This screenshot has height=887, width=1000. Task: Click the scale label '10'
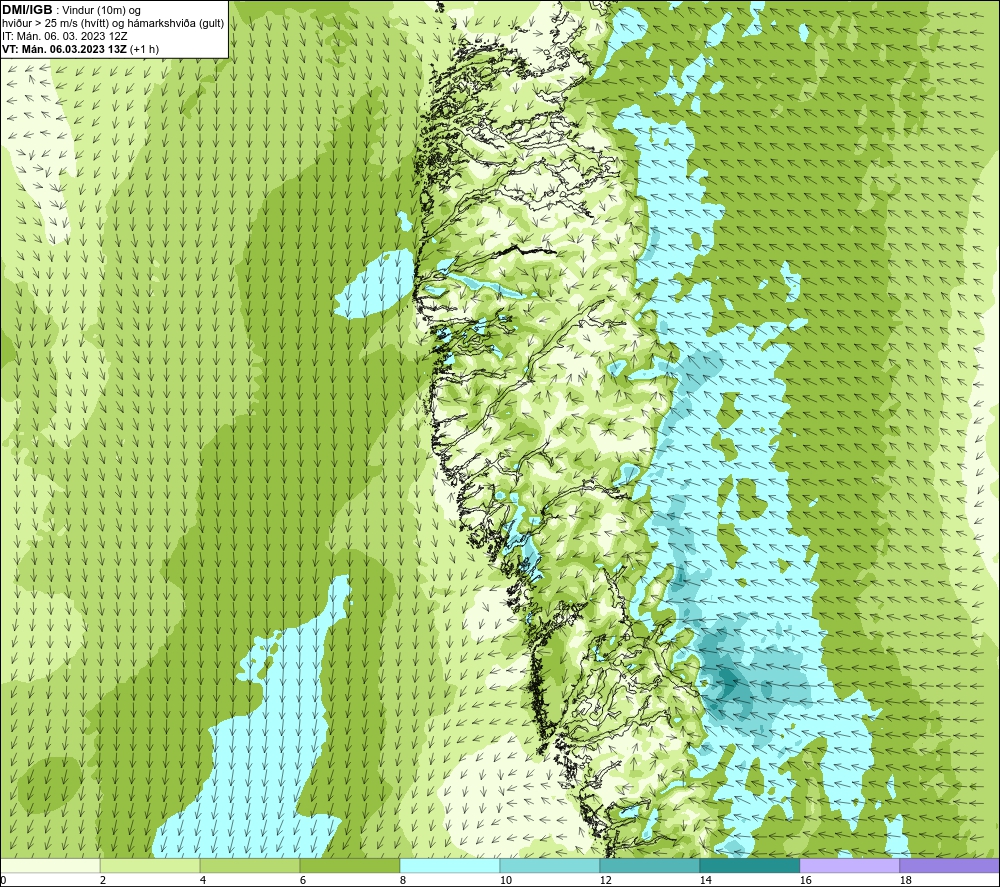click(x=505, y=881)
